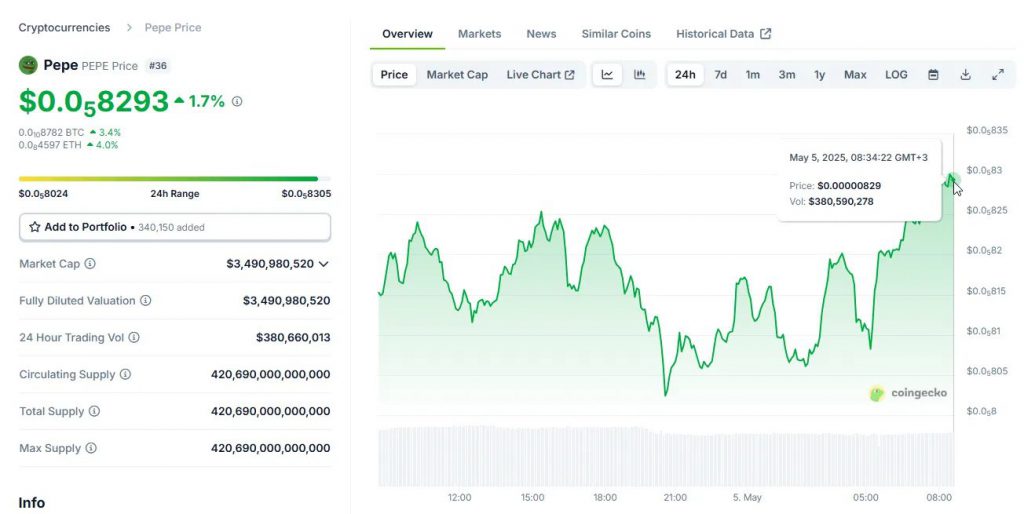The width and height of the screenshot is (1024, 514).
Task: Open the Market Cap info tooltip icon
Action: pos(90,264)
